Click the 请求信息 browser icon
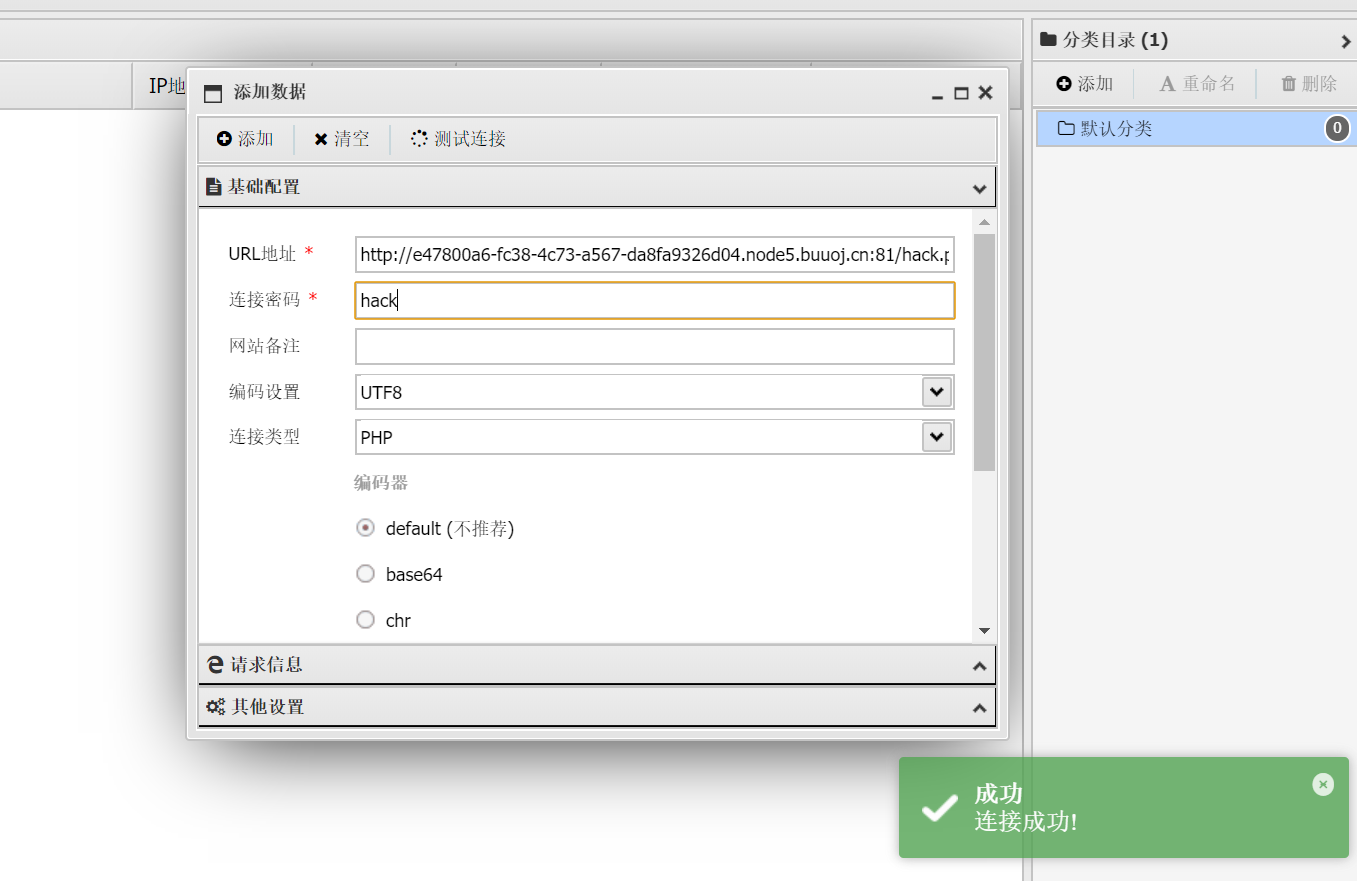Image resolution: width=1357 pixels, height=881 pixels. click(214, 665)
